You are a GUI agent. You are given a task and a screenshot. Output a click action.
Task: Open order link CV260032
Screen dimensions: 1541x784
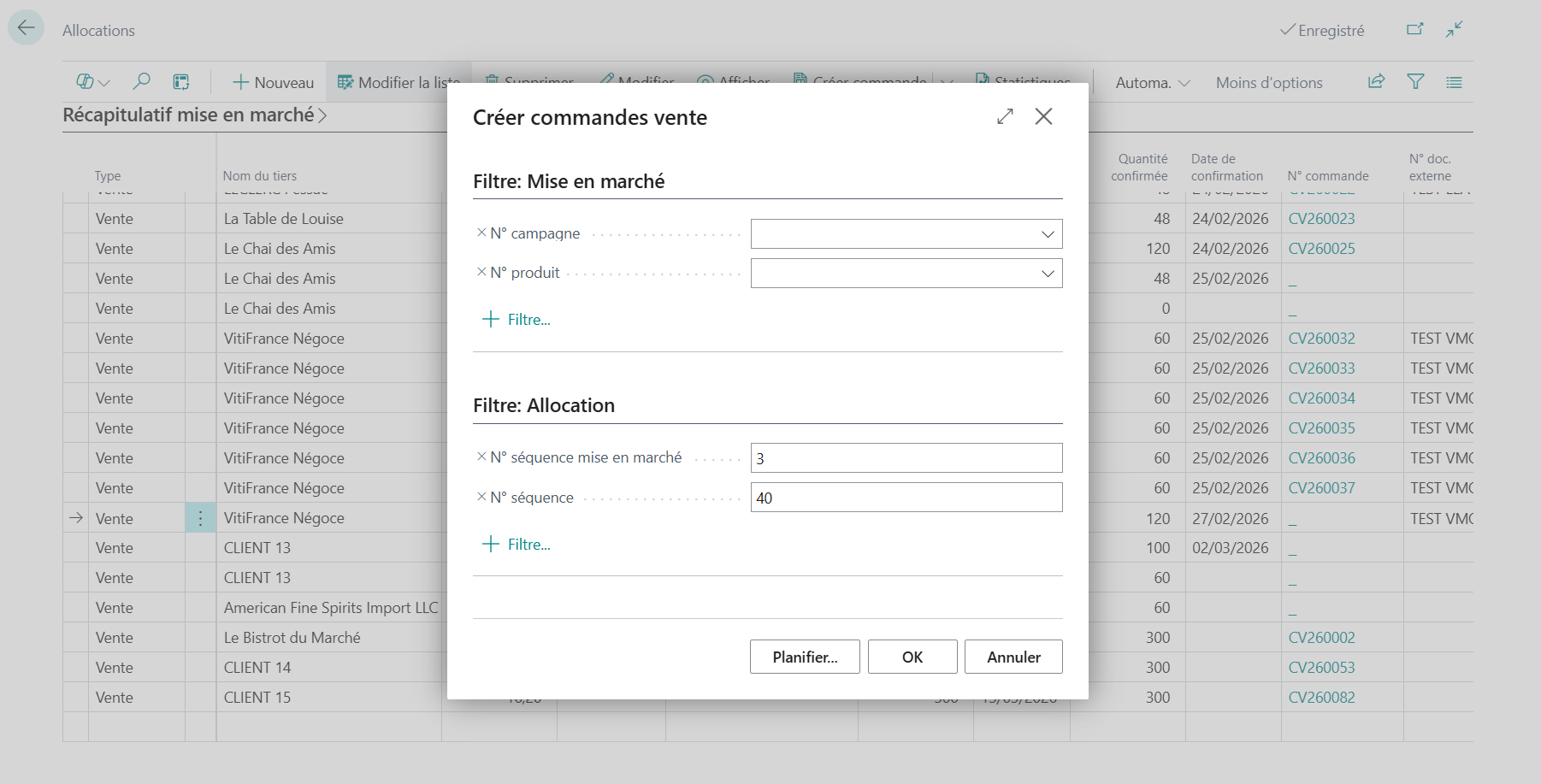[x=1321, y=339]
